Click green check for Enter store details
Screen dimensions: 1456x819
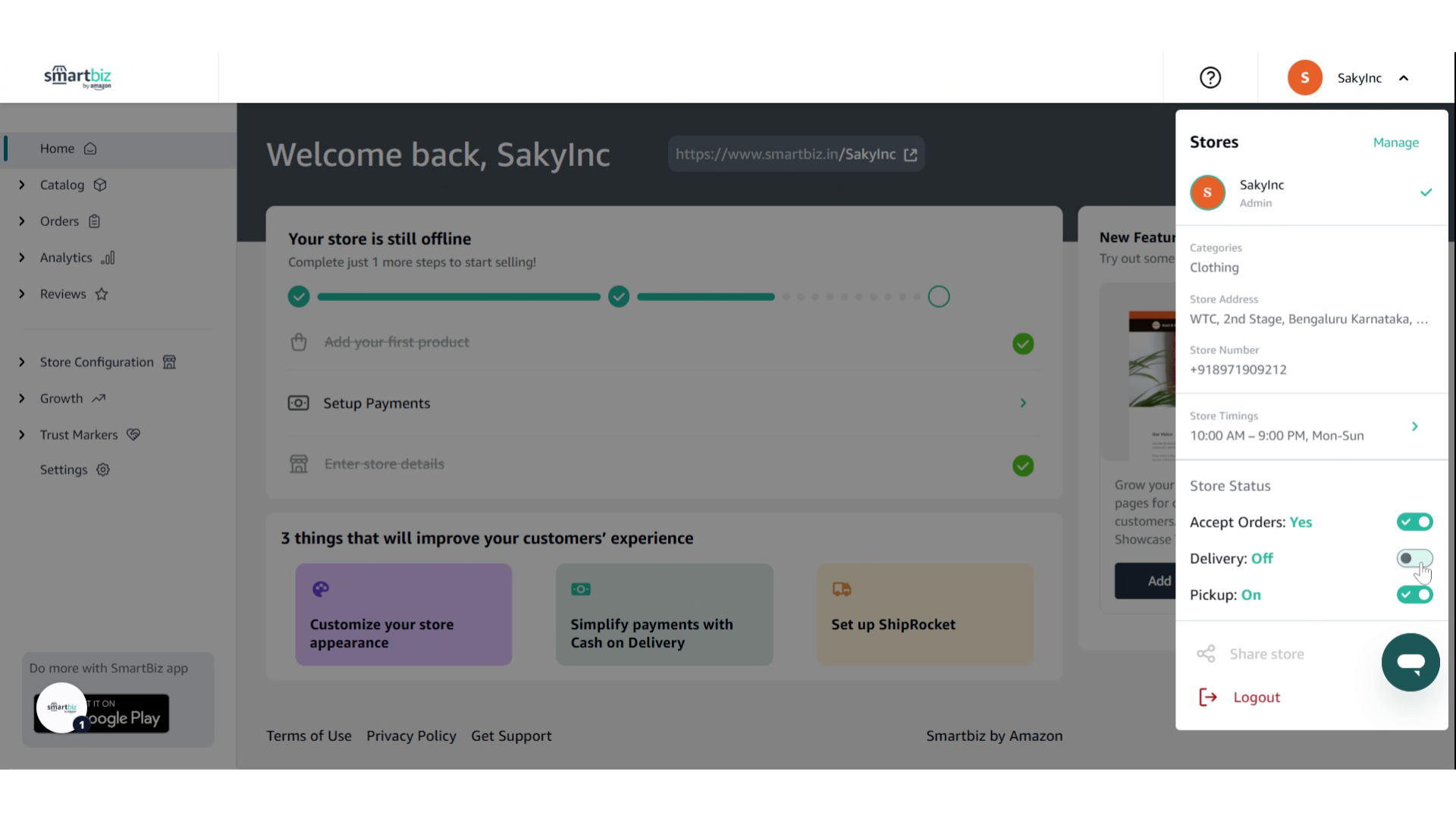pyautogui.click(x=1023, y=466)
